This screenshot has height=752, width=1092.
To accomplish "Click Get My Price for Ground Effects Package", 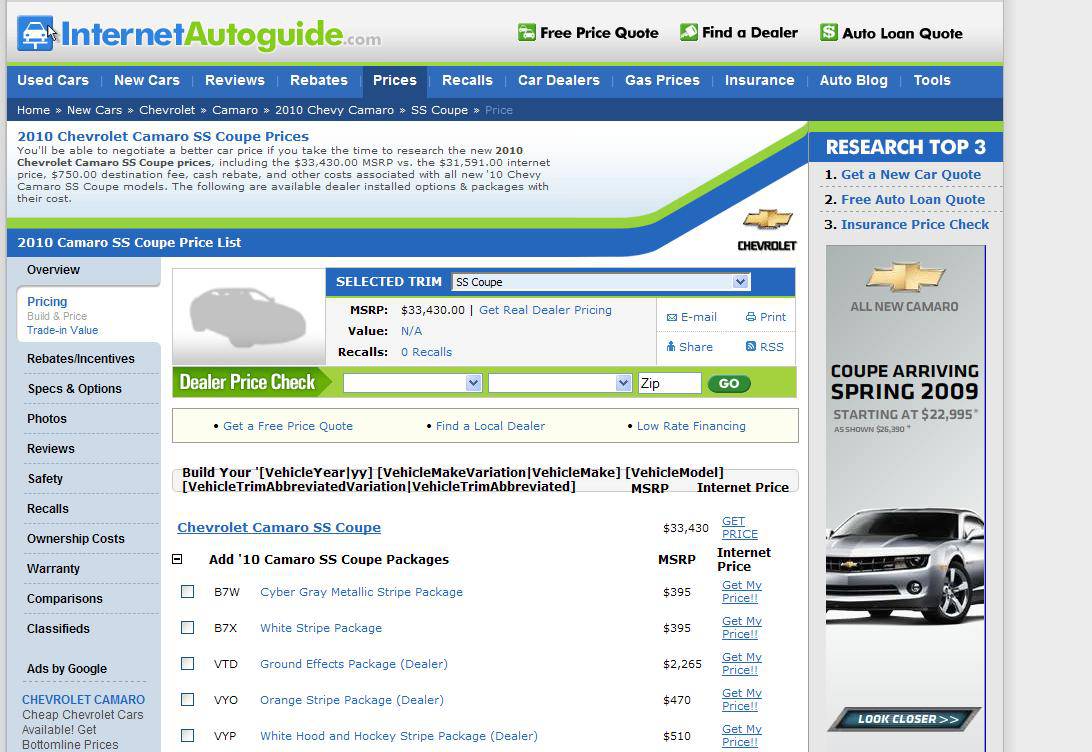I will (742, 664).
